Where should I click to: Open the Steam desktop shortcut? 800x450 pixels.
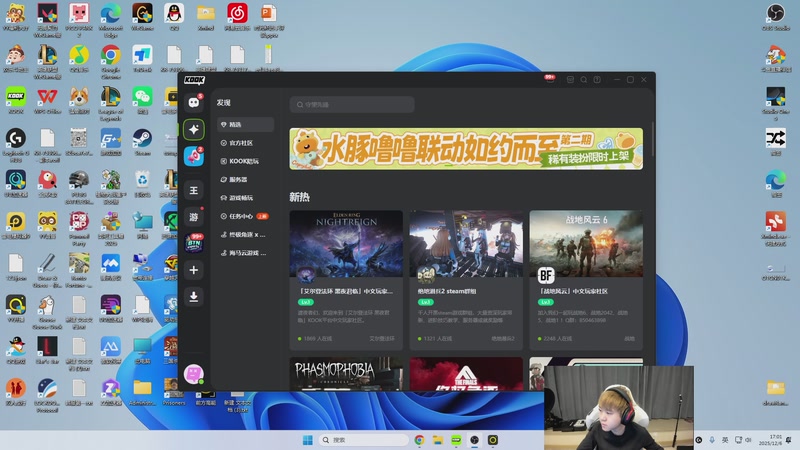[x=142, y=142]
